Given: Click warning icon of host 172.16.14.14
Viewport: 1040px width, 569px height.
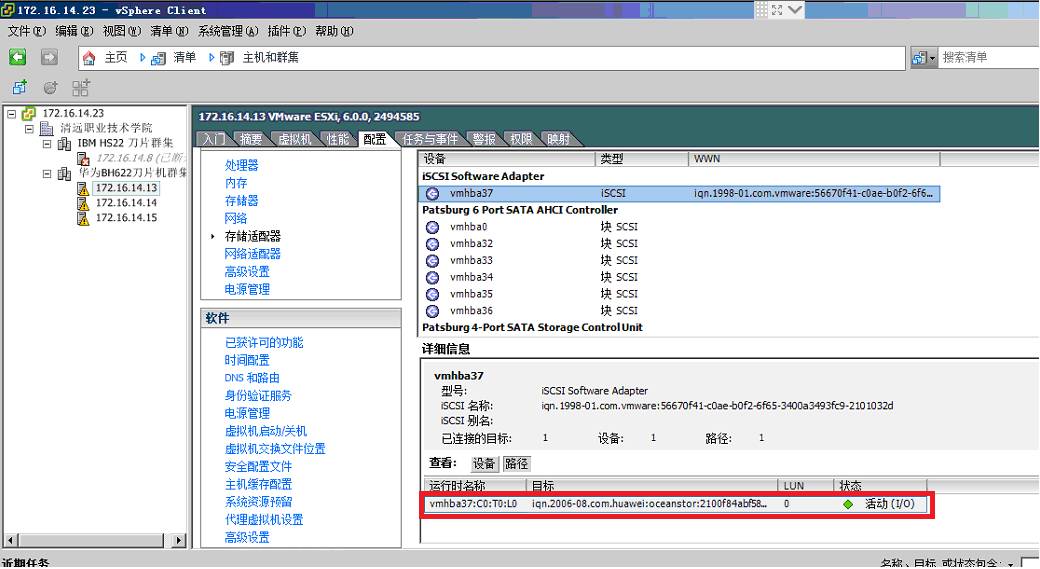Looking at the screenshot, I should 83,203.
